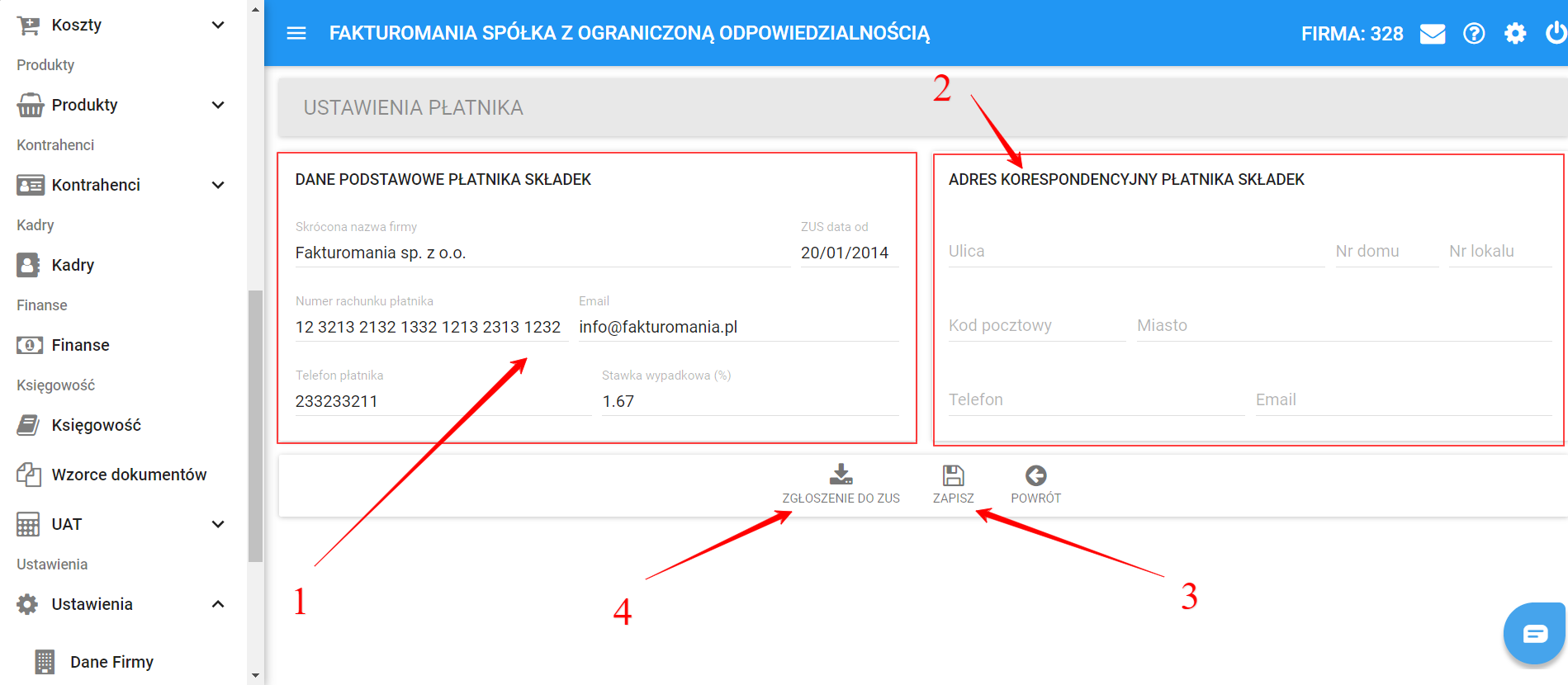Collapse the Ustawienia menu chevron

(x=218, y=604)
